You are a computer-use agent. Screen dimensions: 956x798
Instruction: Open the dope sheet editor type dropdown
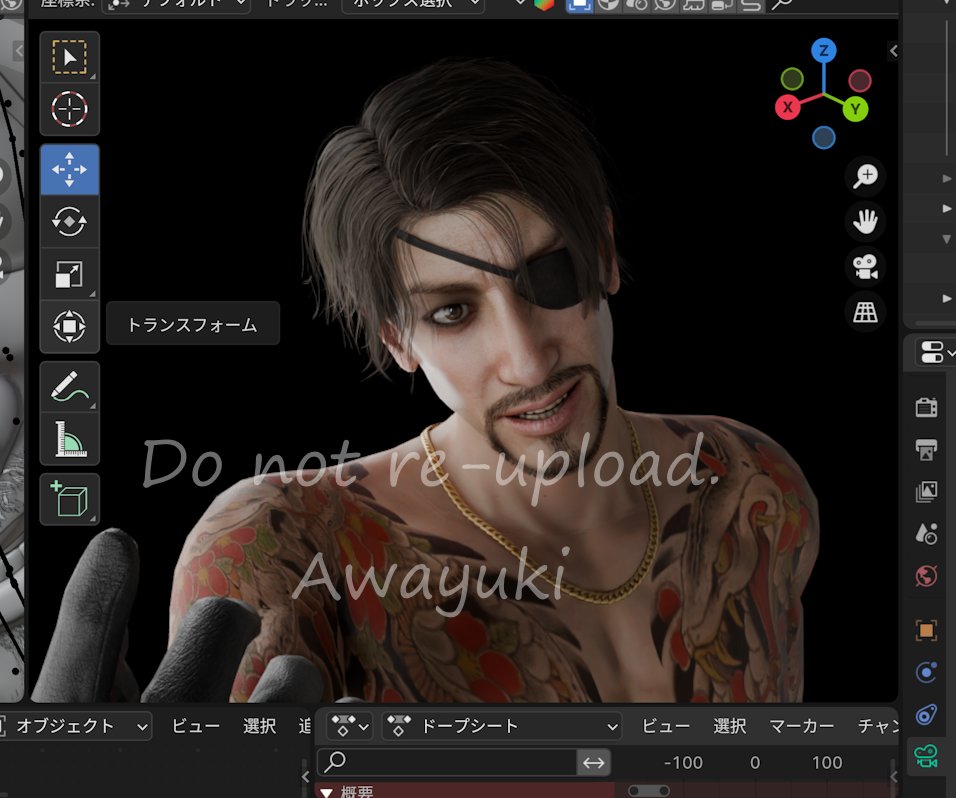[349, 726]
